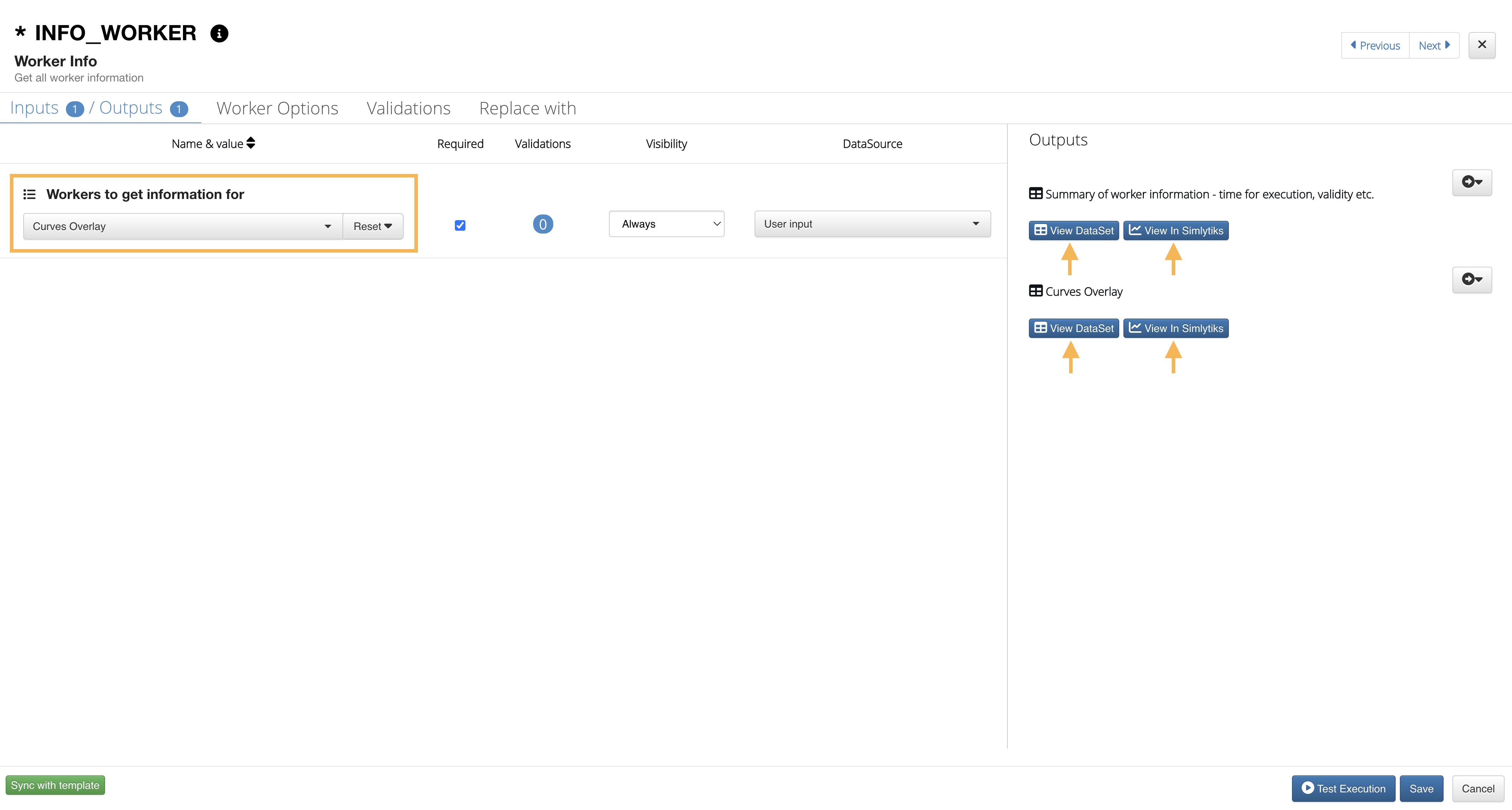Click table icon beside Curves Overlay output label
1512x810 pixels.
tap(1035, 291)
